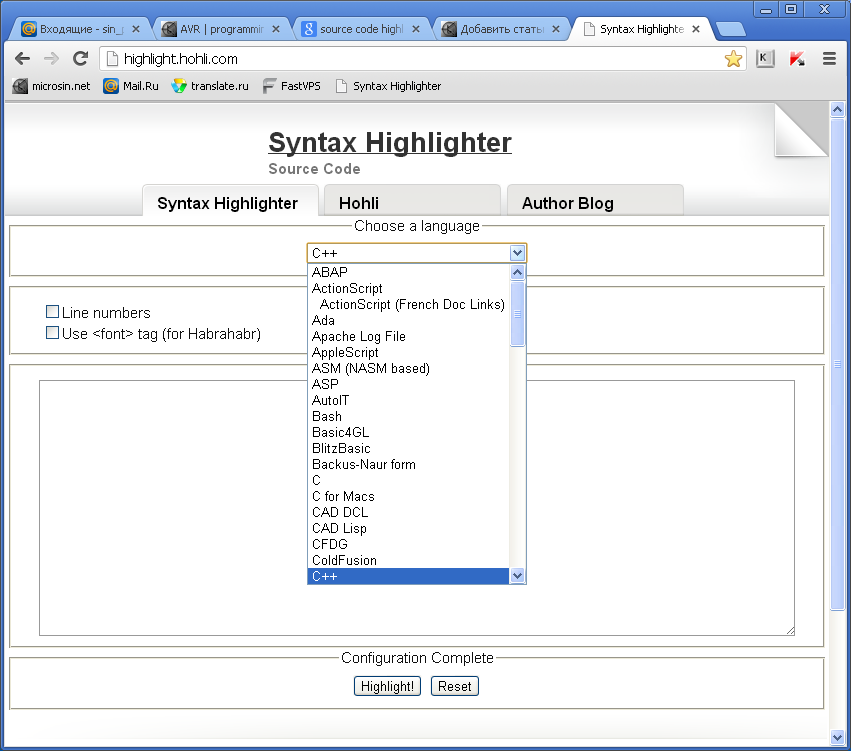The height and width of the screenshot is (751, 851).
Task: Click the browser forward arrow
Action: click(x=51, y=59)
